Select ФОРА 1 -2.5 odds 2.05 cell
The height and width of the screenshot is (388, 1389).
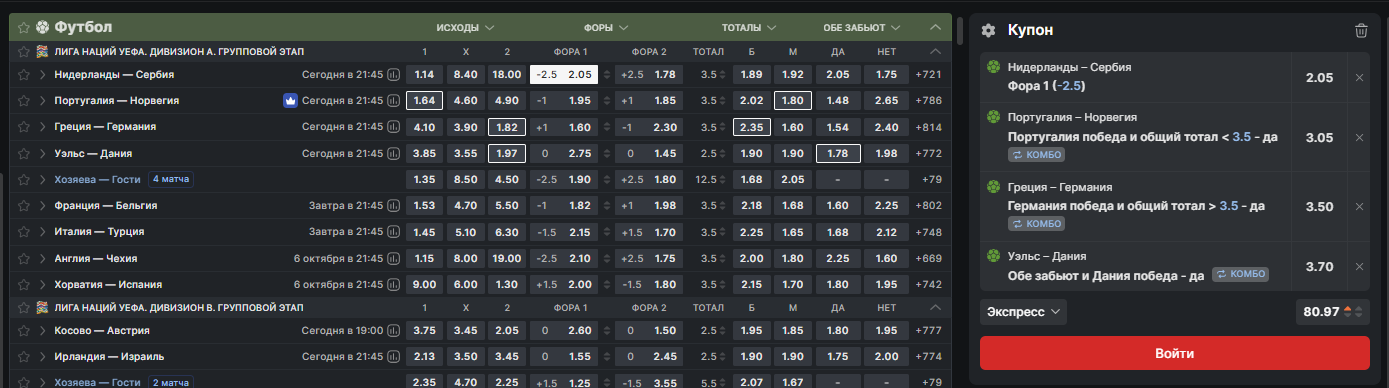(x=564, y=74)
